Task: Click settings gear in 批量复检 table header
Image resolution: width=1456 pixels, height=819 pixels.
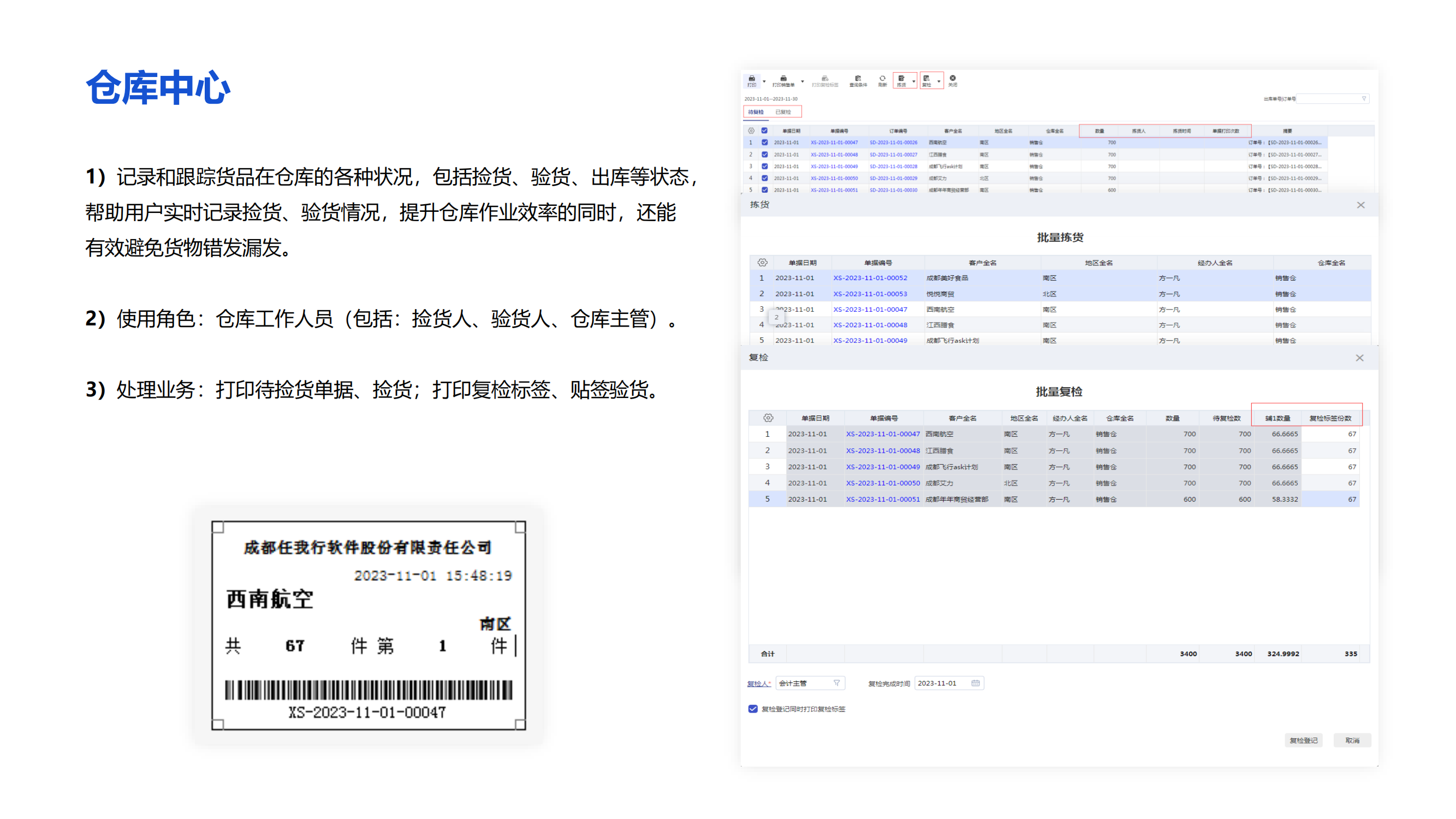Action: 768,418
